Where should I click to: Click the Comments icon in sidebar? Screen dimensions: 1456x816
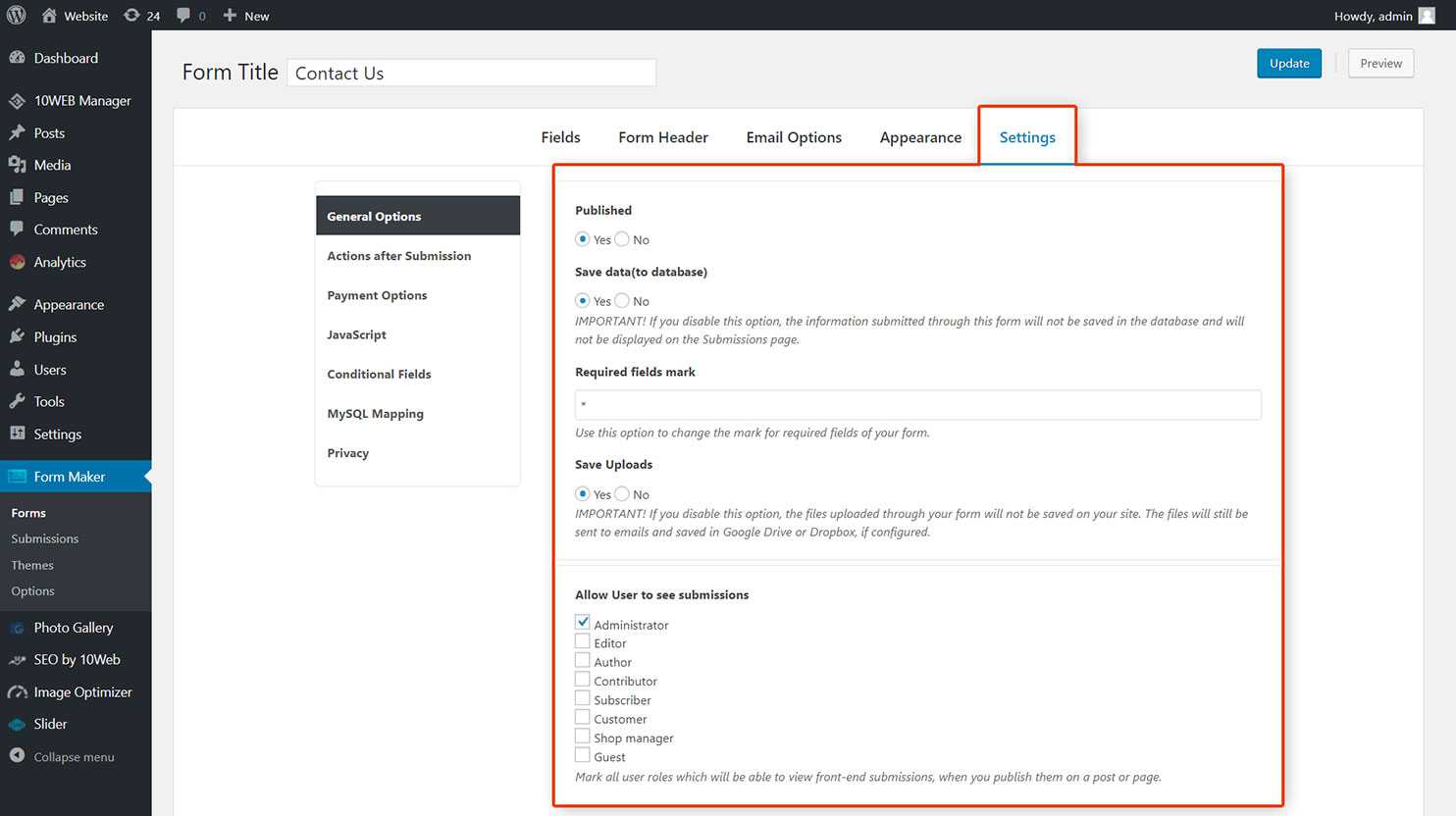point(17,229)
